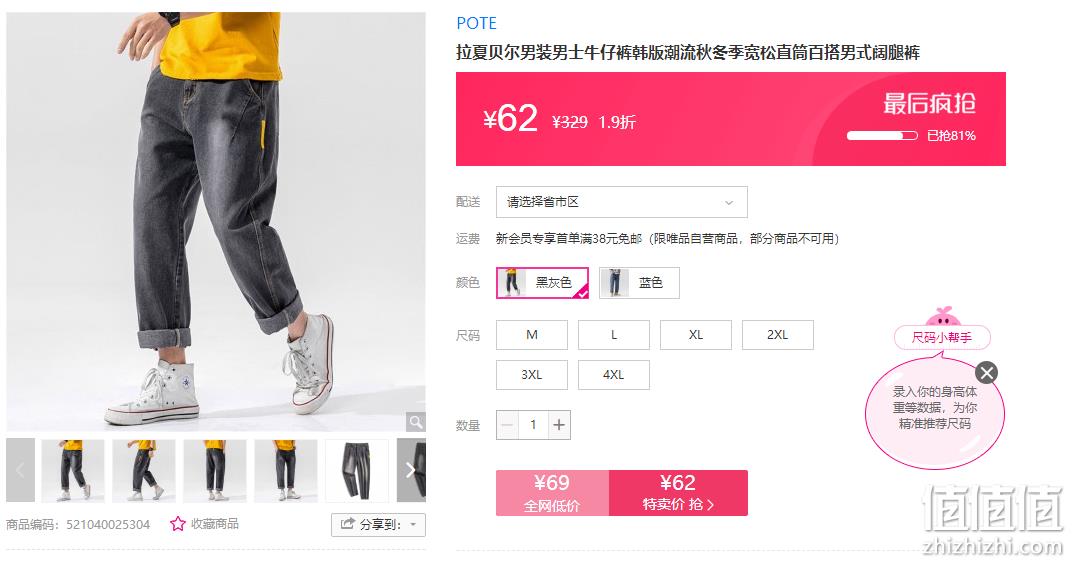Image resolution: width=1072 pixels, height=564 pixels.
Task: Increase quantity with plus button
Action: 559,425
